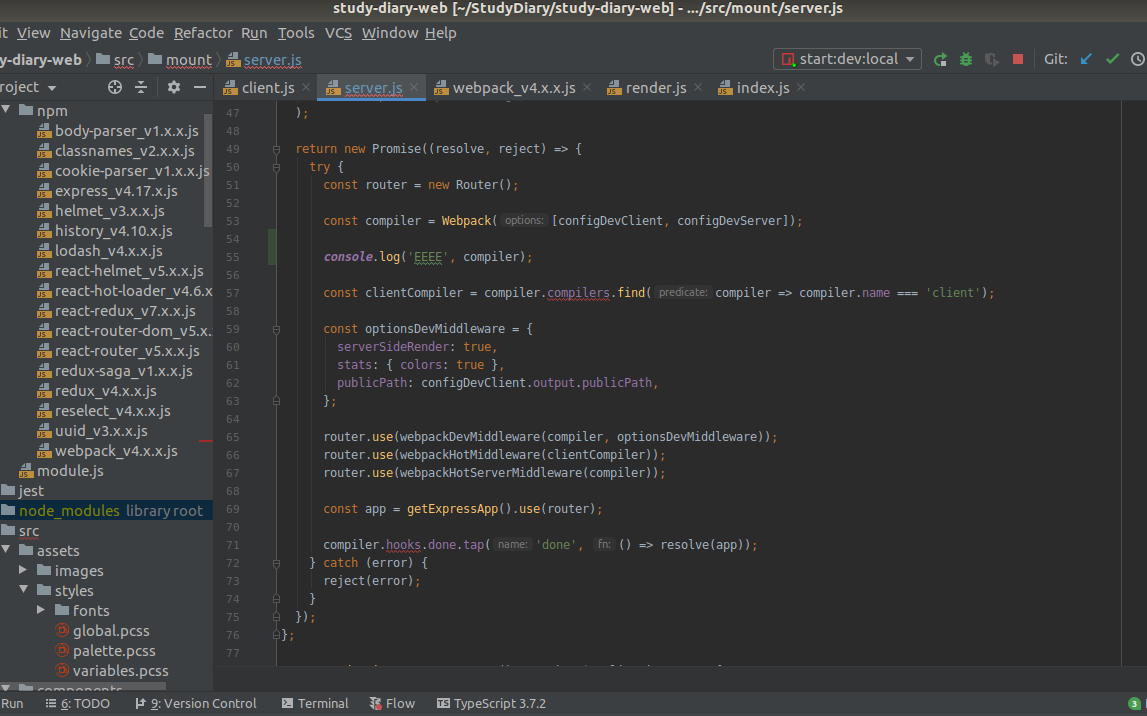
Task: Collapse the npm folder arrow
Action: (7, 110)
